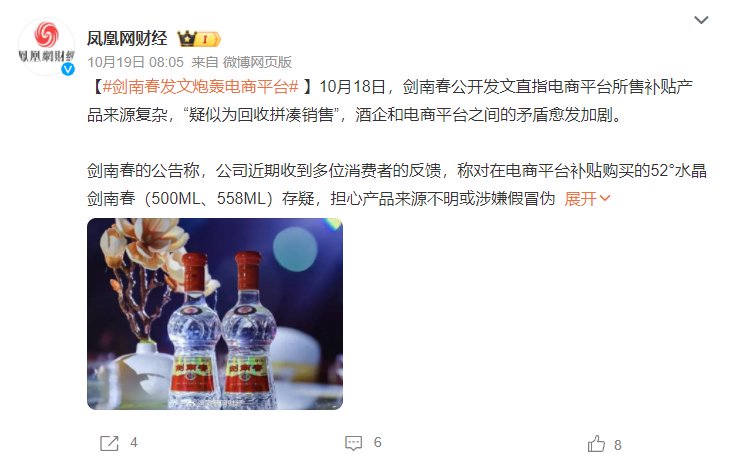Viewport: 729px width, 464px height.
Task: View the Jiannanchun bottles photo
Action: [x=215, y=314]
